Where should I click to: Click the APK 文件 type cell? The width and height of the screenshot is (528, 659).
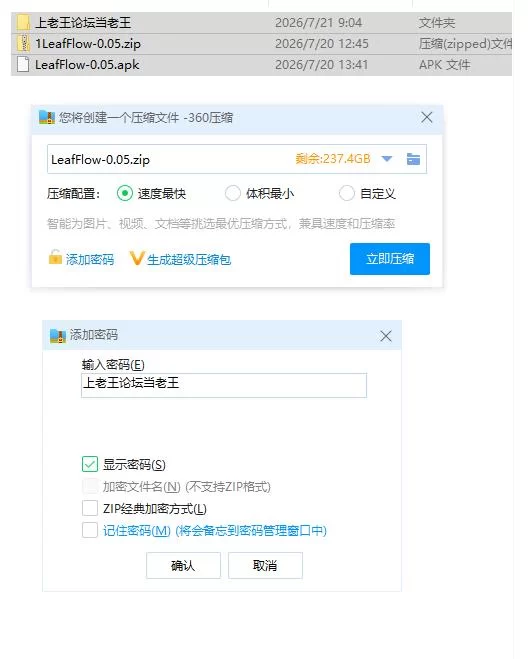tap(444, 65)
